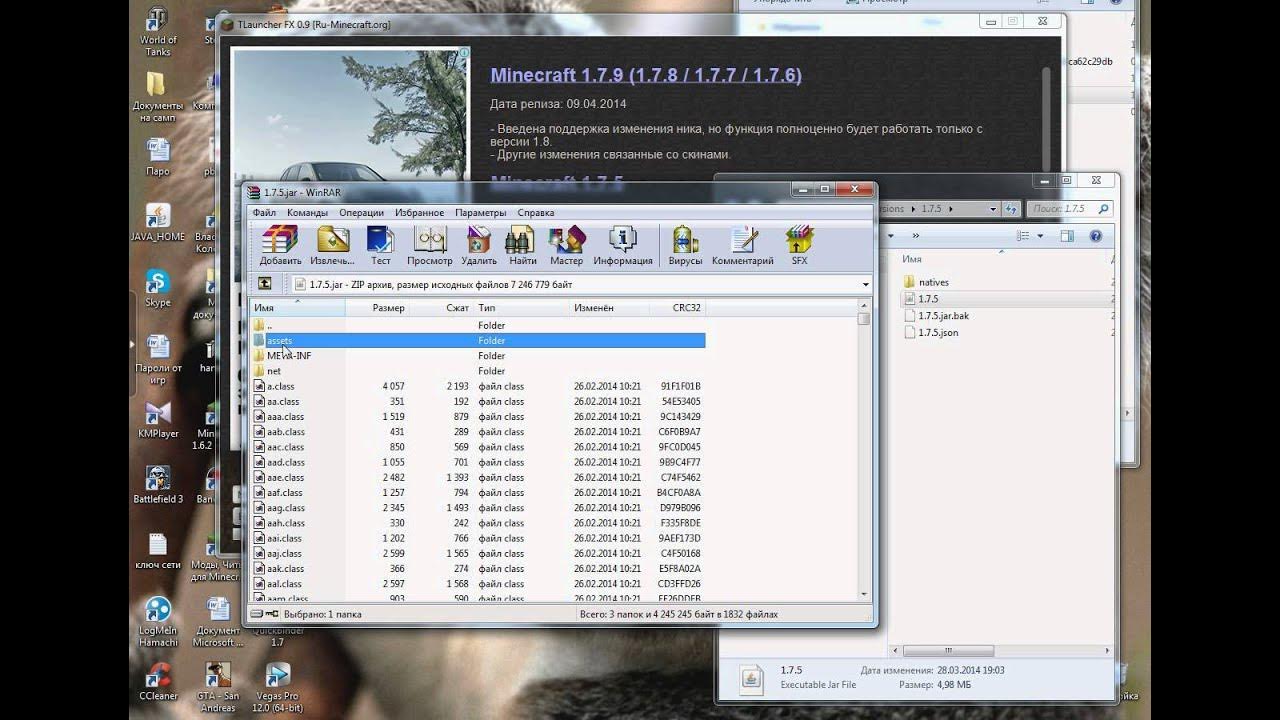Open the CCleaner desktop icon
Viewport: 1280px width, 720px height.
158,681
